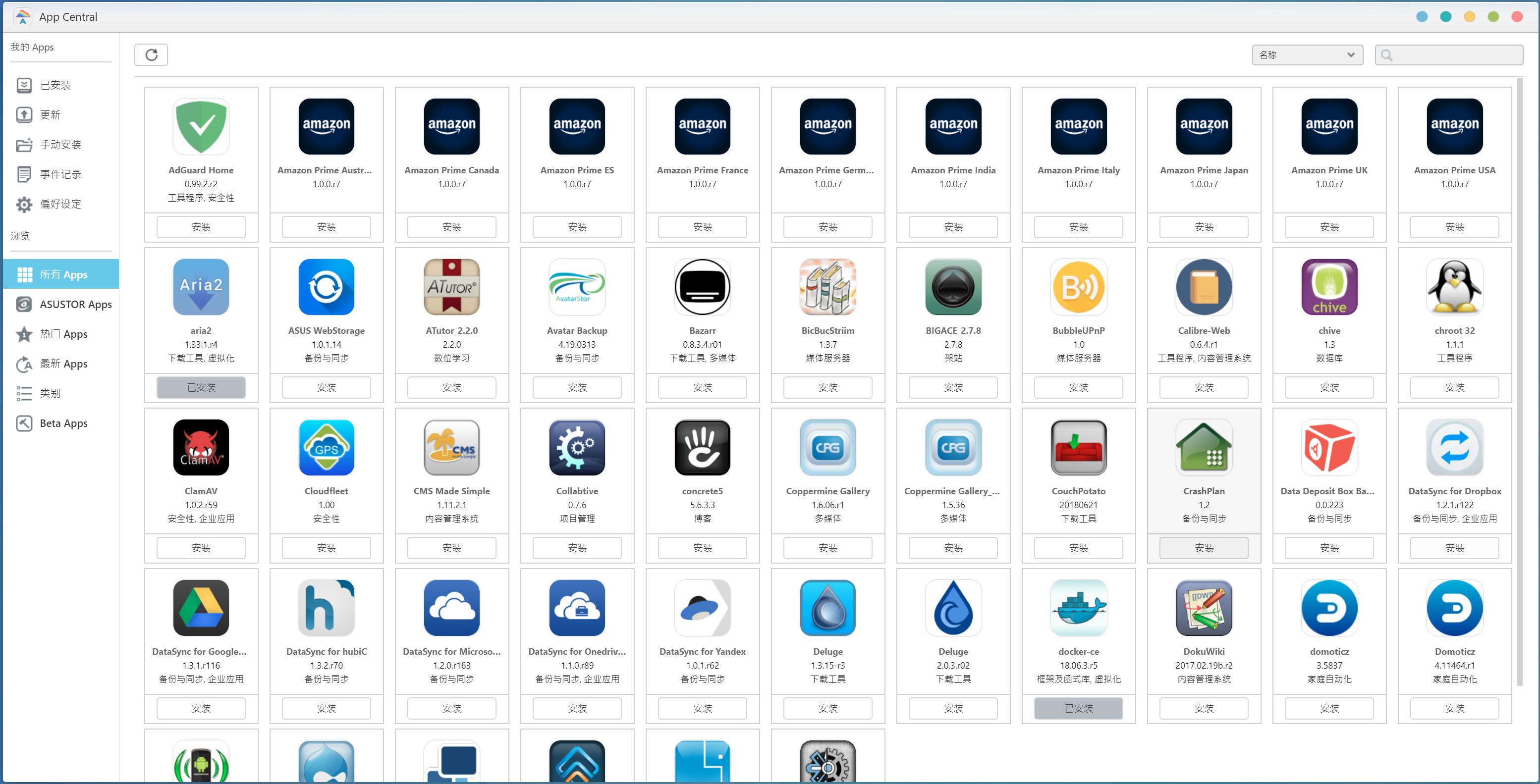
Task: Open 偏好设定 preferences
Action: tap(60, 205)
